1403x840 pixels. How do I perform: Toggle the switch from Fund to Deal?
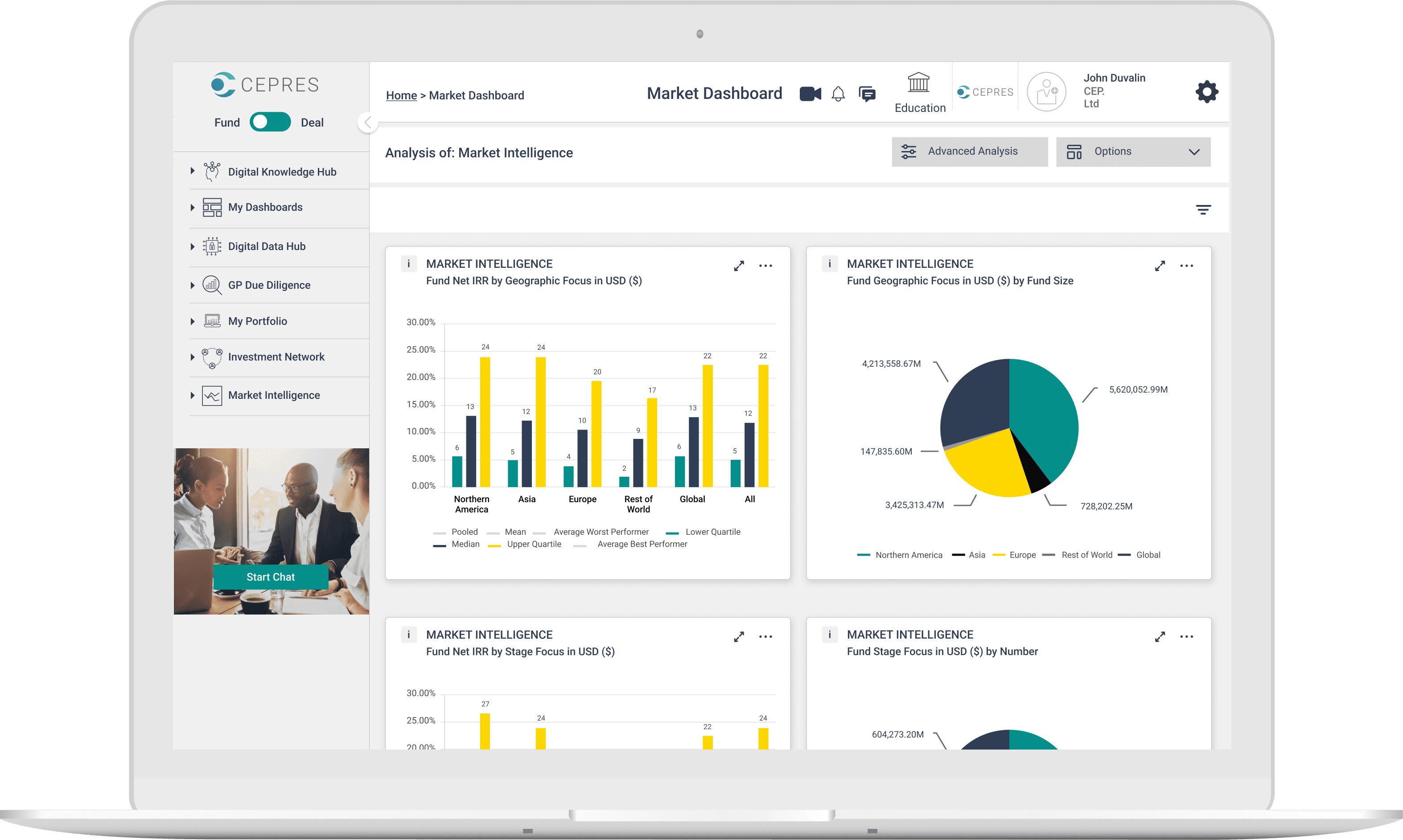click(x=270, y=122)
